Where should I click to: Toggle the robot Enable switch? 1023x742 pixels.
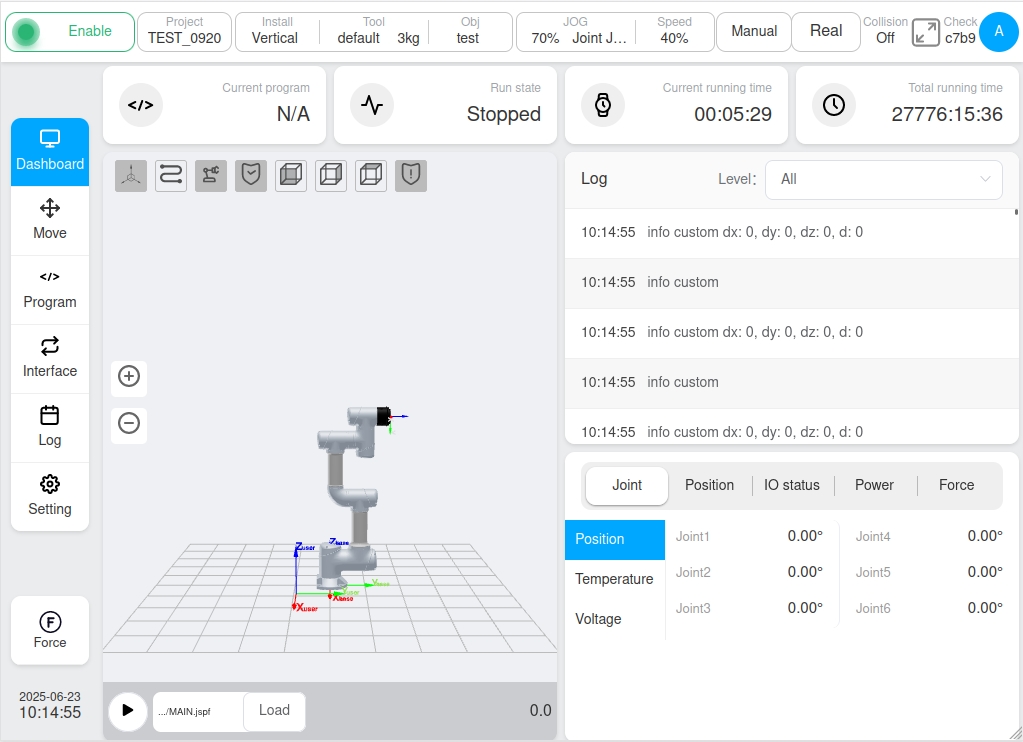point(70,31)
